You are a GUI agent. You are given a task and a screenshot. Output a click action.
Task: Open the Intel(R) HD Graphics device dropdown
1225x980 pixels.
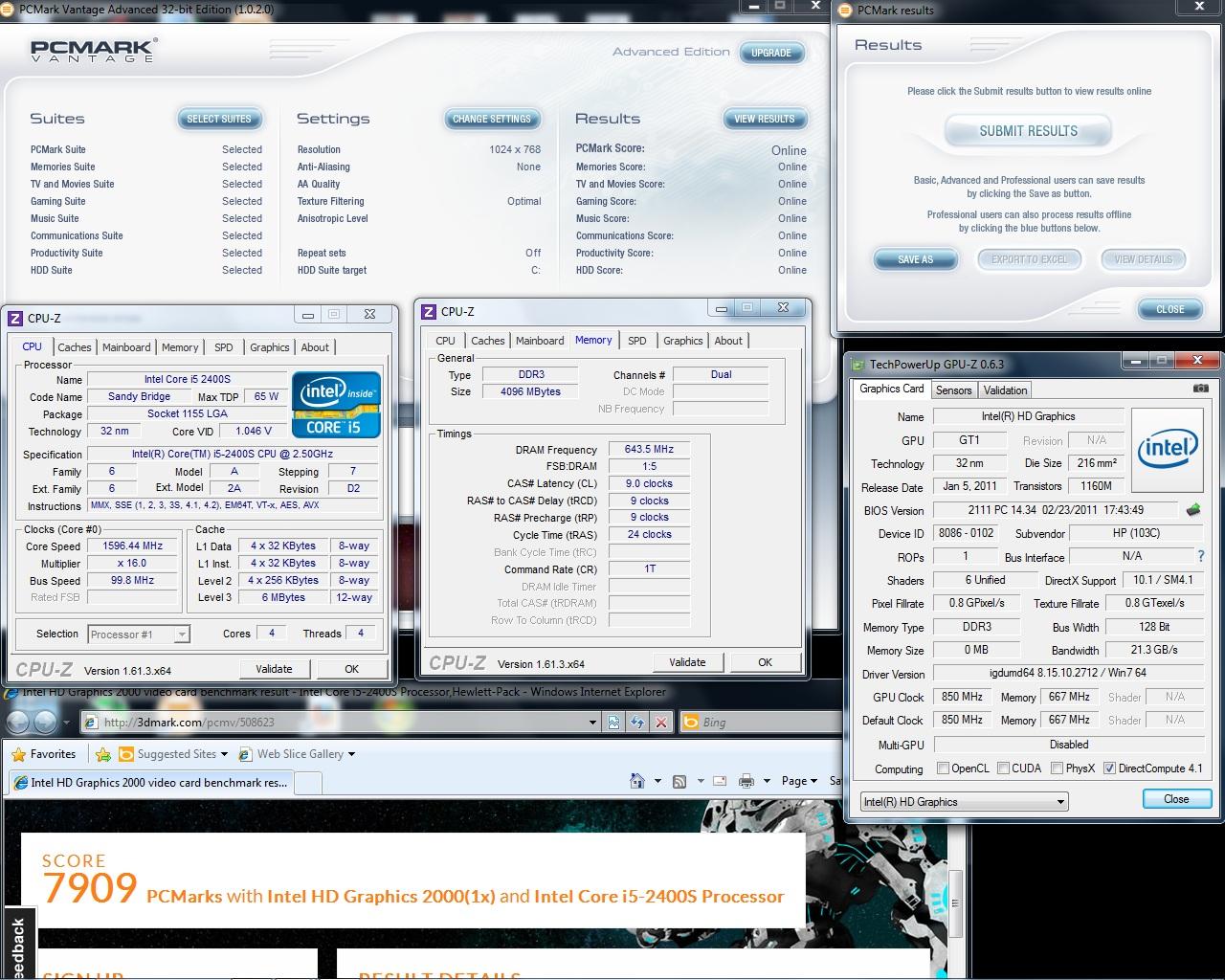(x=964, y=801)
